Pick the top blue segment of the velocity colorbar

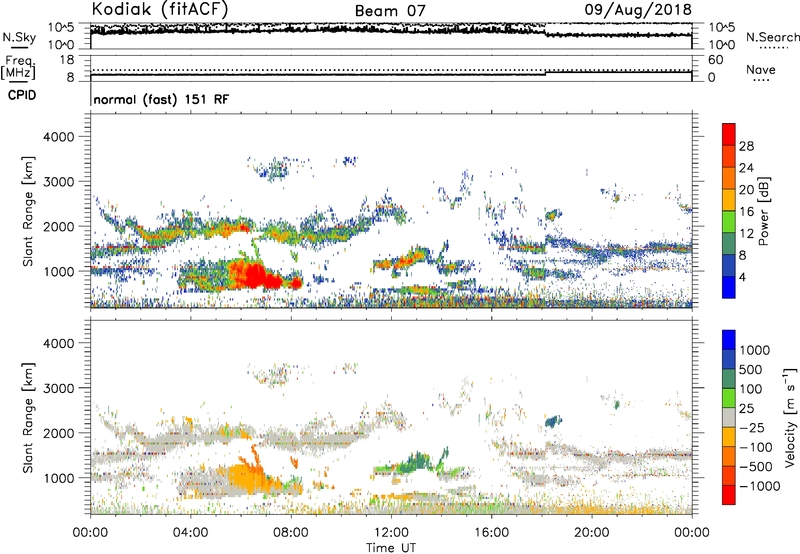click(729, 340)
